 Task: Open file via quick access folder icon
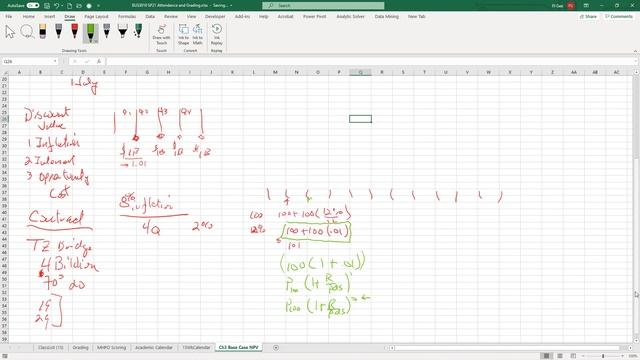pyautogui.click(x=79, y=6)
